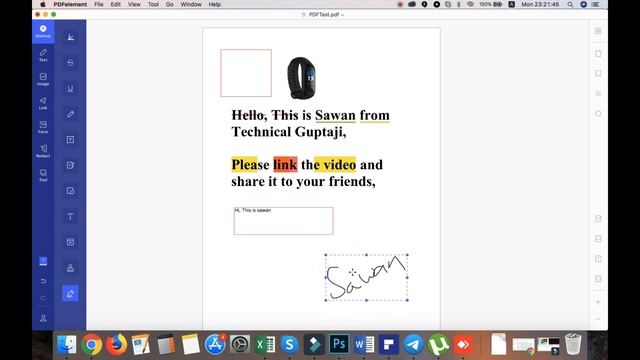The width and height of the screenshot is (640, 360).
Task: Open Trash in the dock
Action: point(573,344)
